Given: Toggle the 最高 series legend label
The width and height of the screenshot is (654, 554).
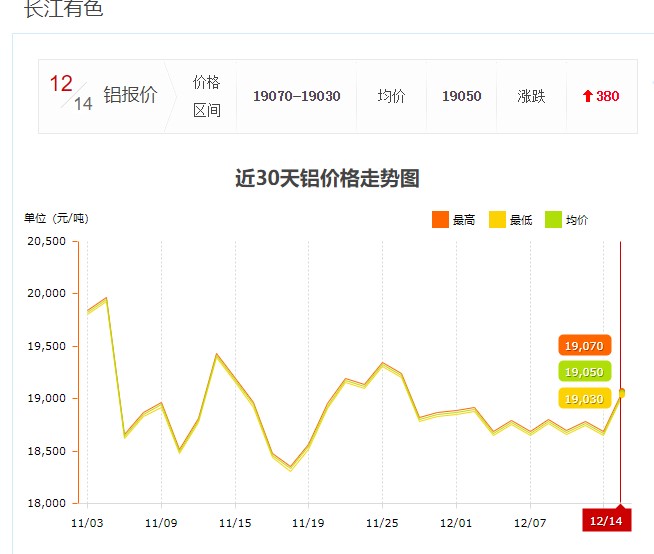Looking at the screenshot, I should [x=464, y=221].
